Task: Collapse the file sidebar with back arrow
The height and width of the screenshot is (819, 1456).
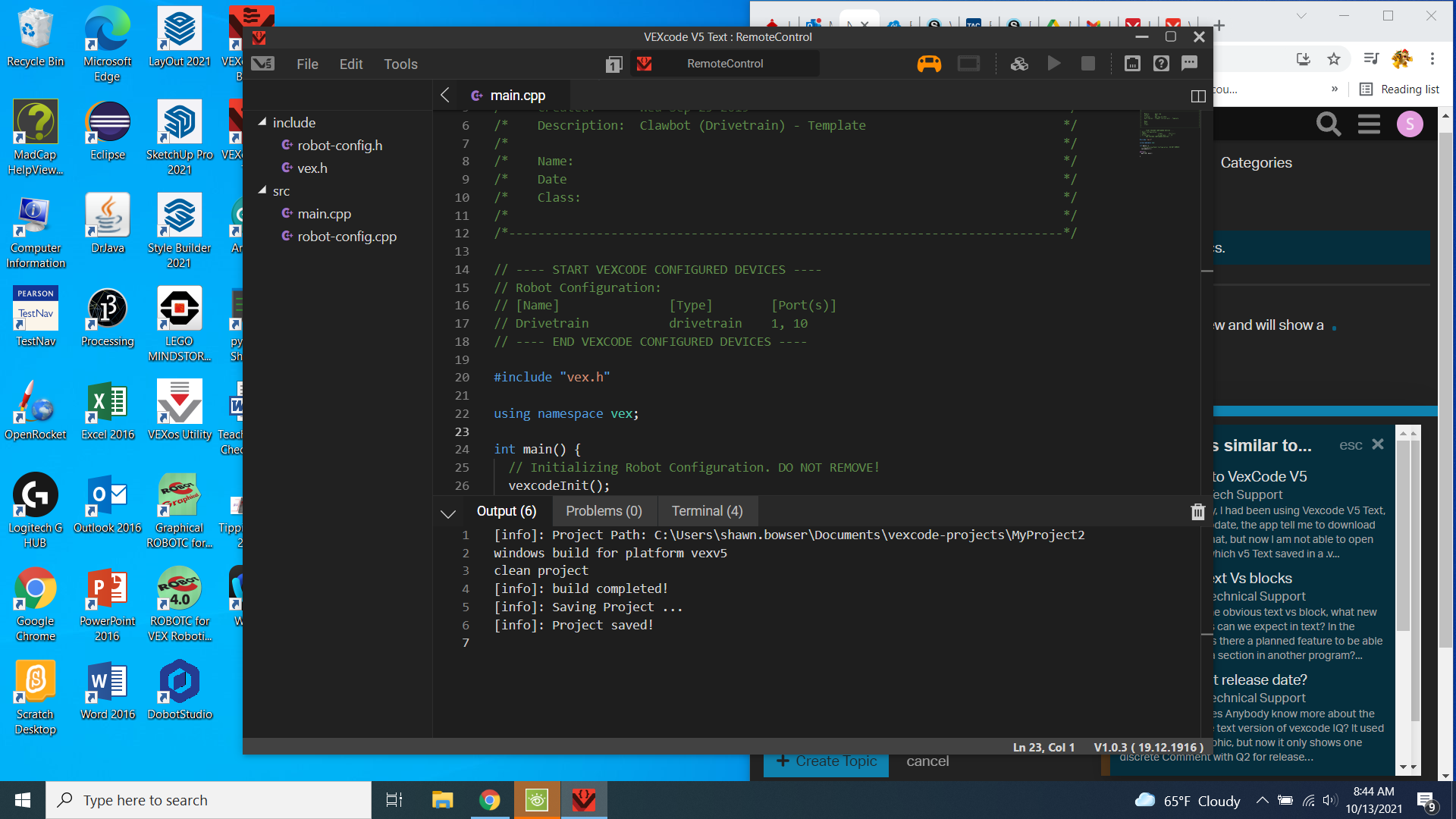Action: click(445, 95)
